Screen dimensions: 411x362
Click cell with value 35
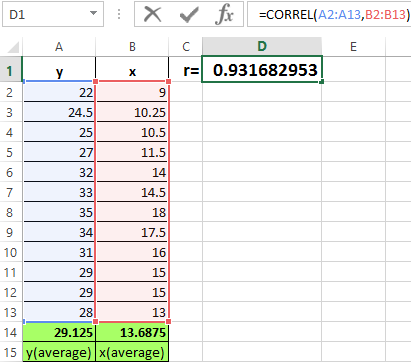(x=59, y=212)
